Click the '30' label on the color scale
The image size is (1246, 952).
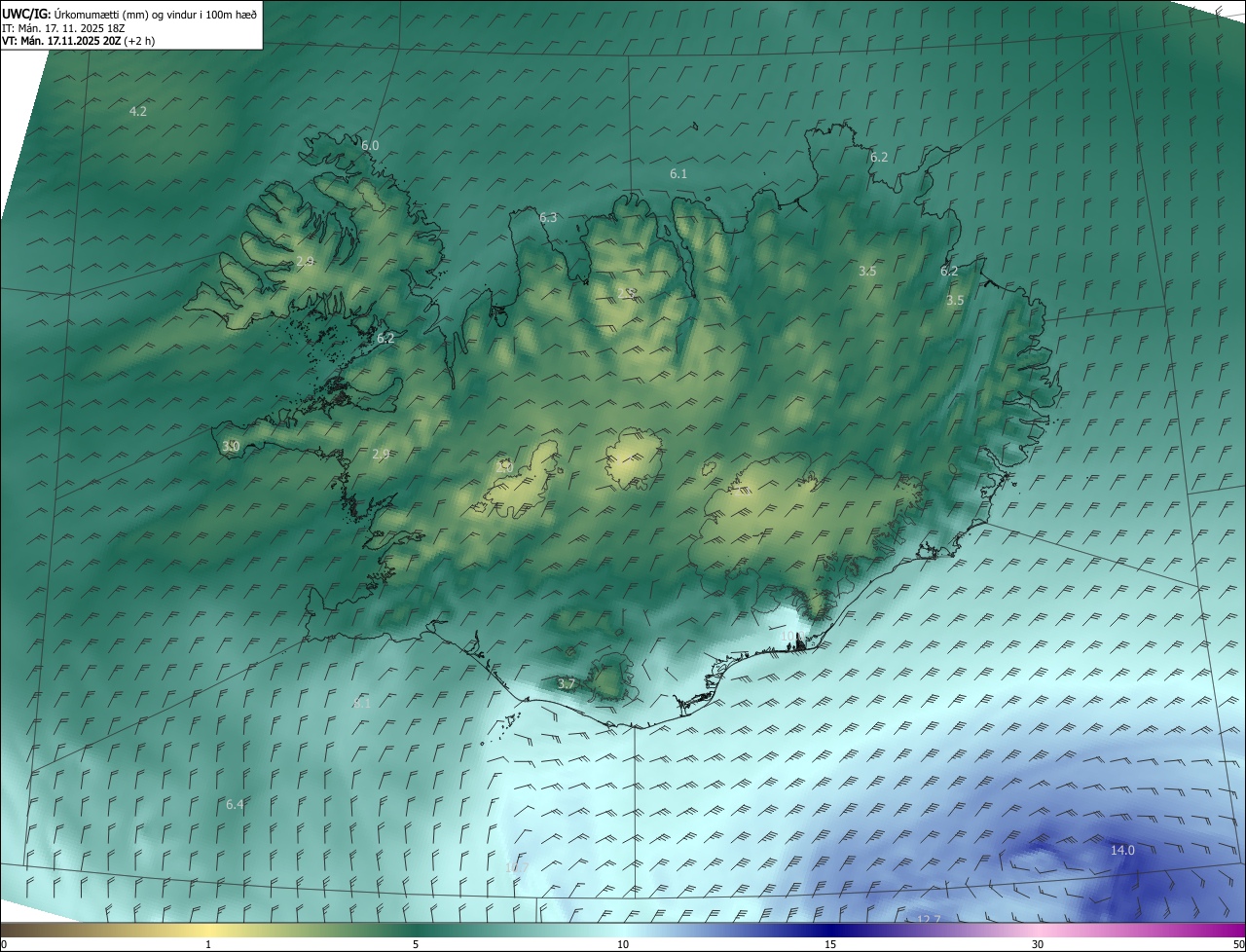pos(1038,945)
